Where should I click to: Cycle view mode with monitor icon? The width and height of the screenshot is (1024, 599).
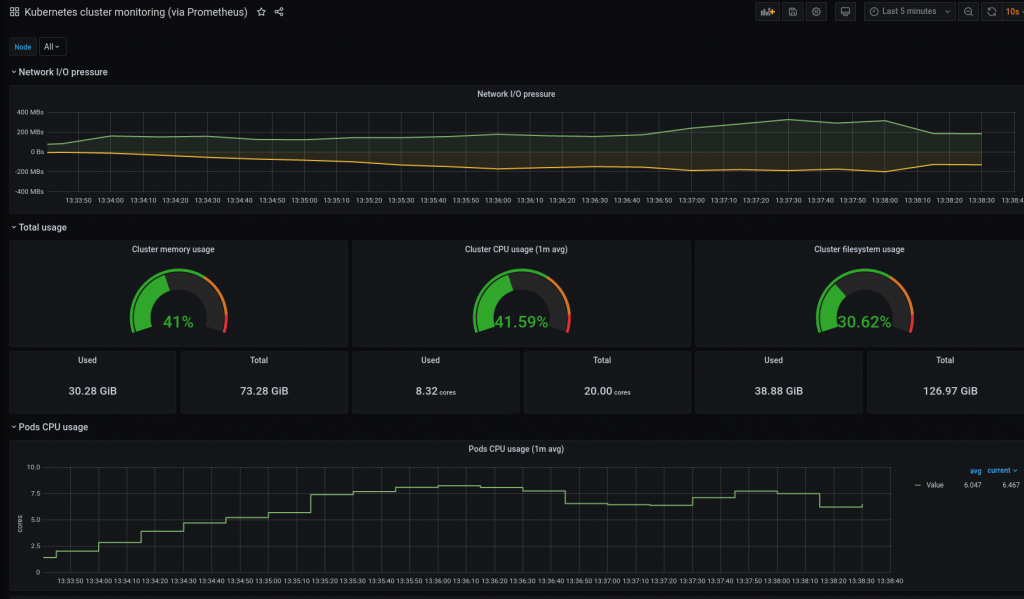[846, 12]
